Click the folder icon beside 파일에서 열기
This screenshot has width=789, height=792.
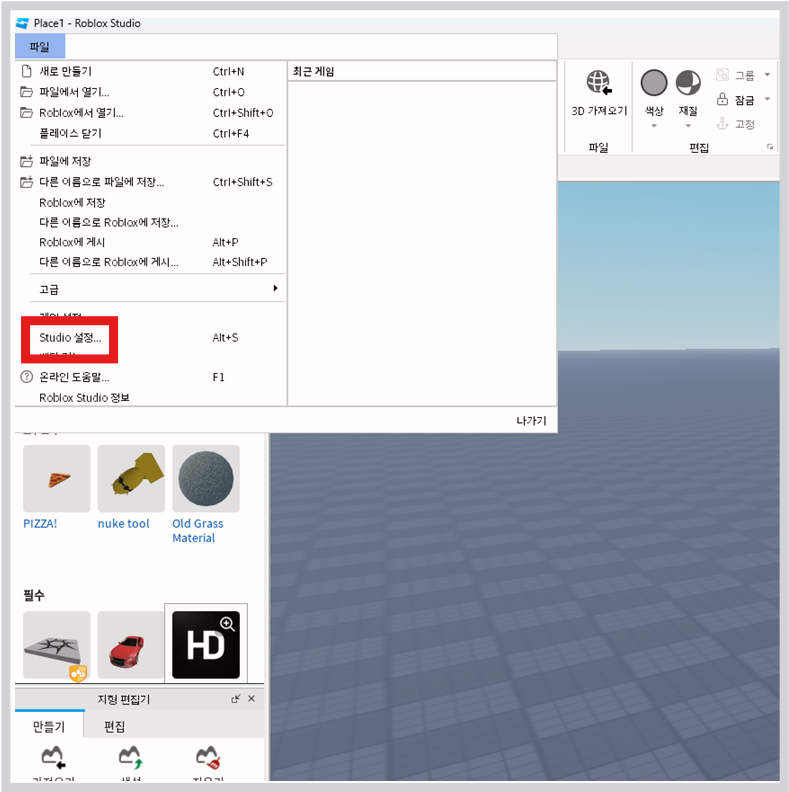(26, 91)
